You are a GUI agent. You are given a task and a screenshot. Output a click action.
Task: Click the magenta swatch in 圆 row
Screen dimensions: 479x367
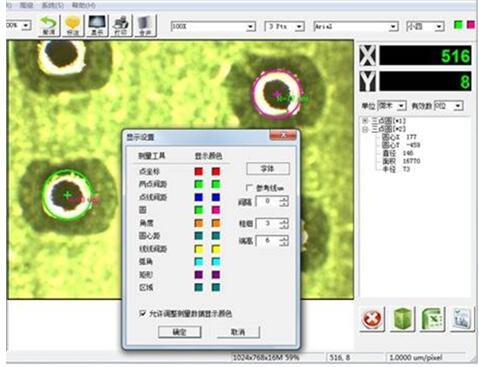(x=216, y=210)
